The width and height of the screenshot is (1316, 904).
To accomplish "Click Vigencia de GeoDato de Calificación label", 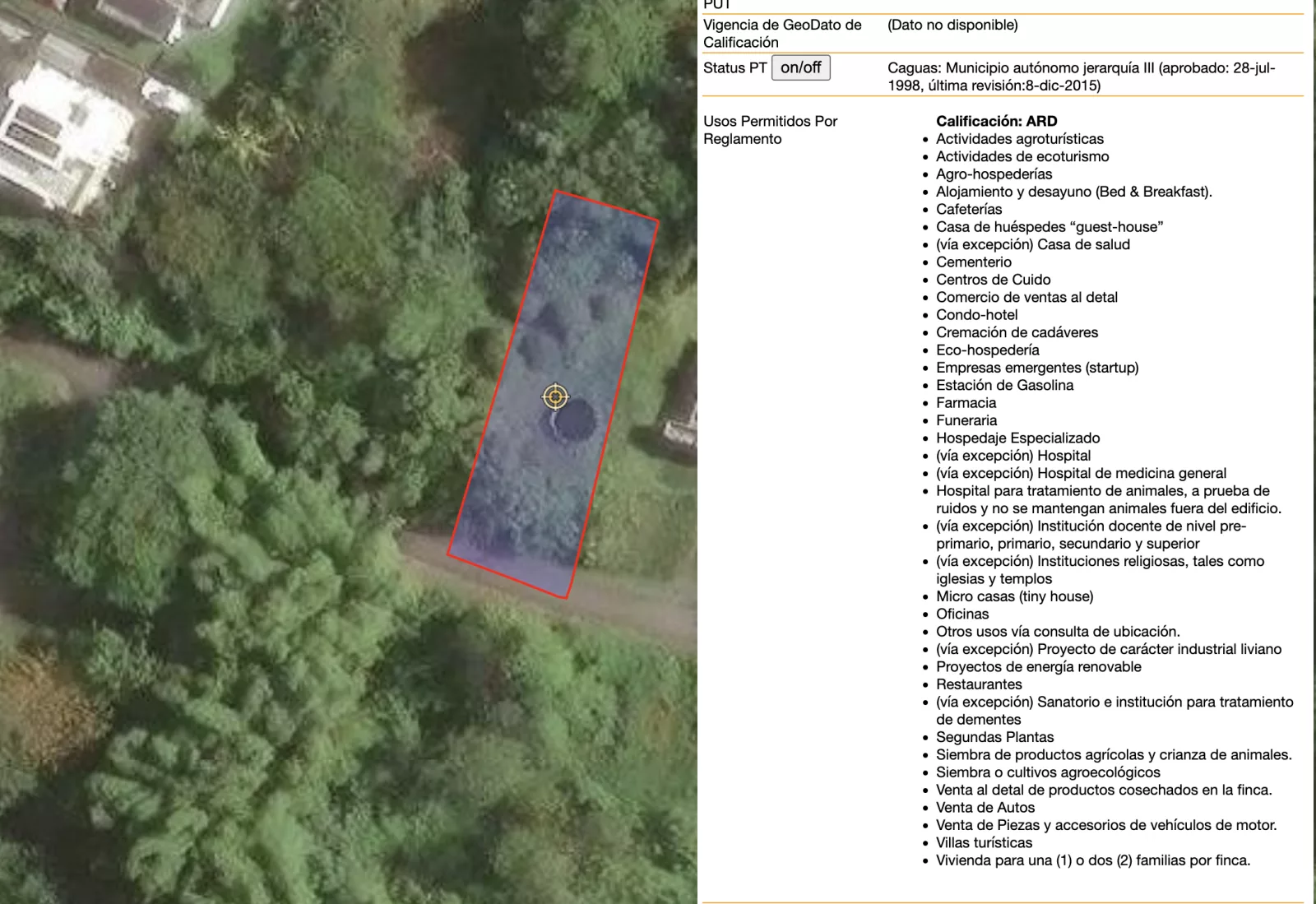I will point(782,34).
